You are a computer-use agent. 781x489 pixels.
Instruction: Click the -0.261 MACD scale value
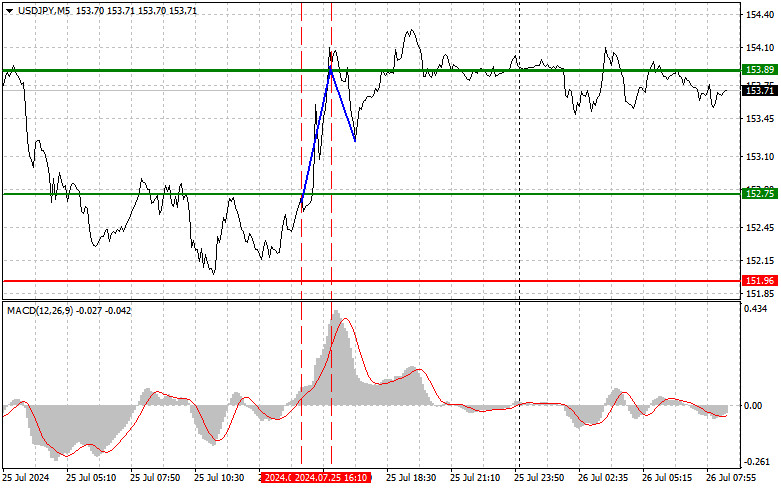(755, 462)
